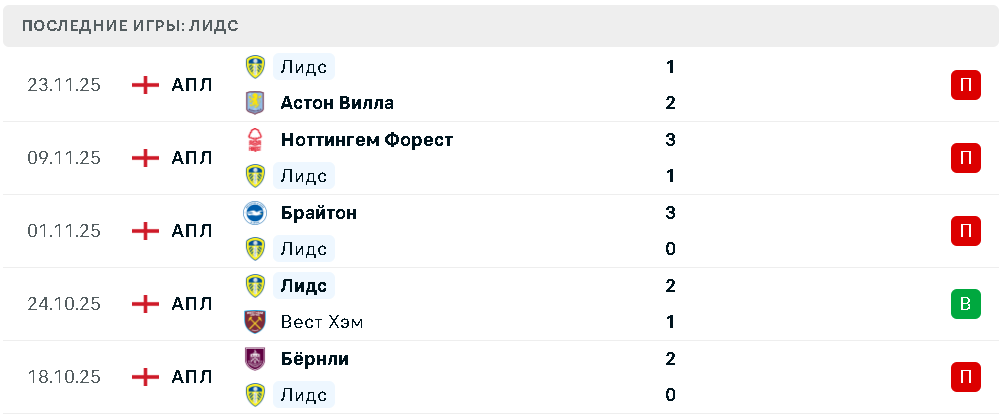Click Лидс label in West Ham match
Viewport: 999px width, 417px height.
[x=304, y=286]
